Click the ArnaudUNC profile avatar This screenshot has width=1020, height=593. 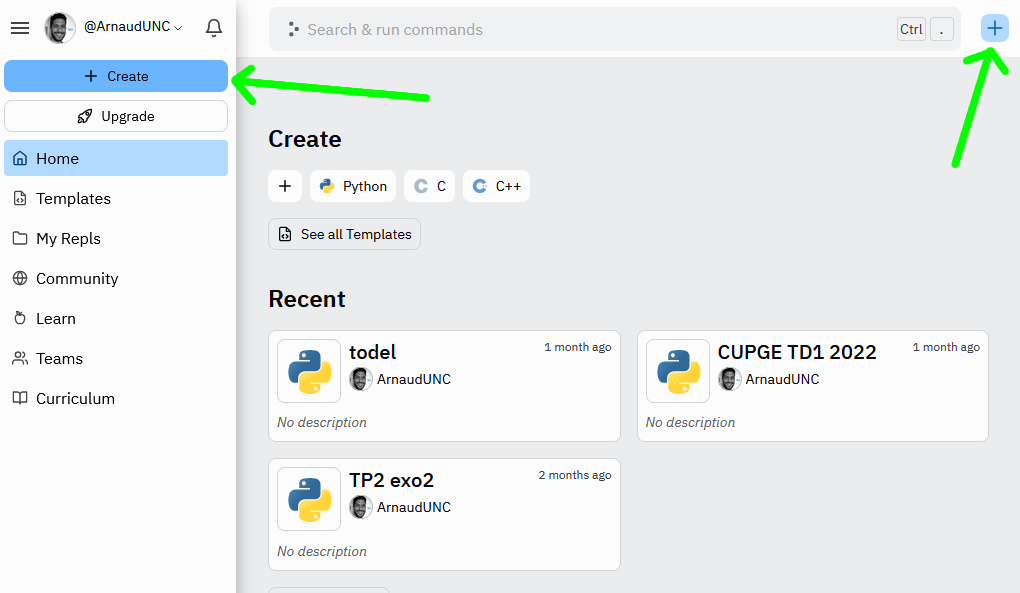[60, 28]
